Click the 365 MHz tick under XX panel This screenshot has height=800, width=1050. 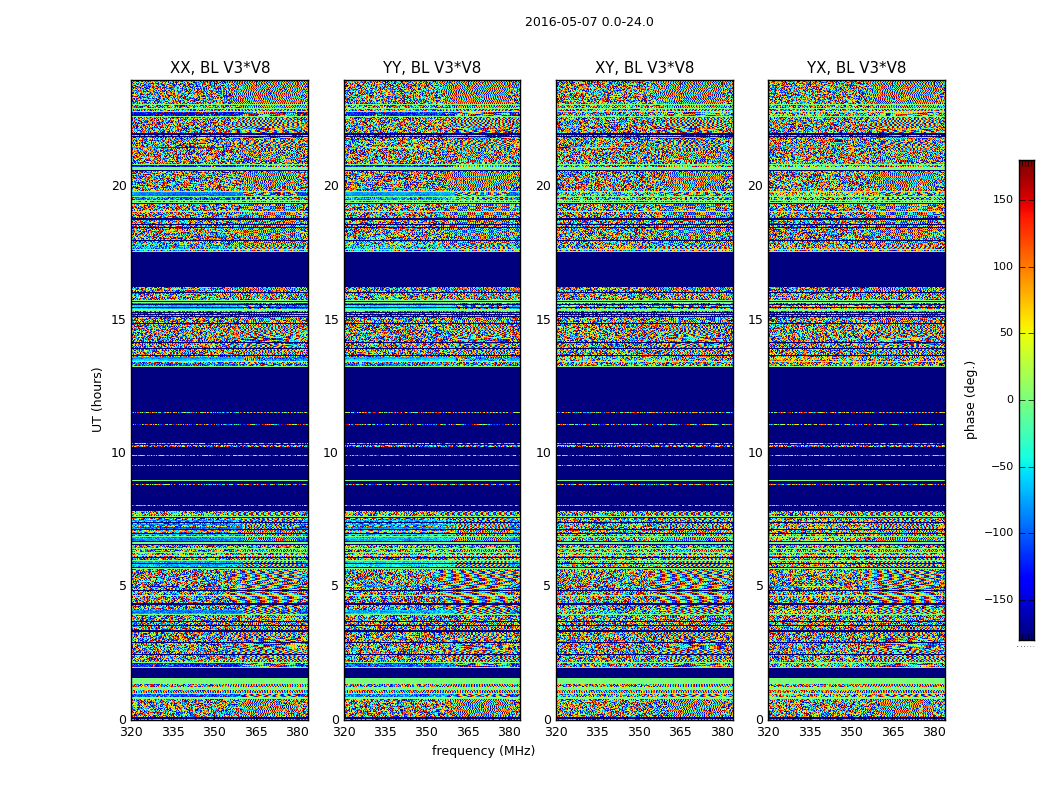pyautogui.click(x=256, y=732)
